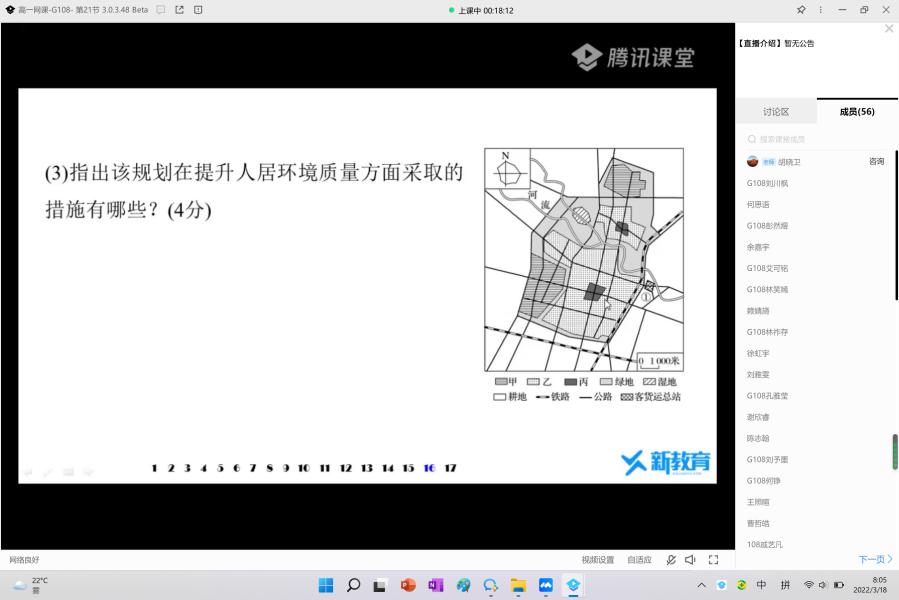Image resolution: width=899 pixels, height=600 pixels.
Task: Toggle the microphone mute icon
Action: [671, 560]
